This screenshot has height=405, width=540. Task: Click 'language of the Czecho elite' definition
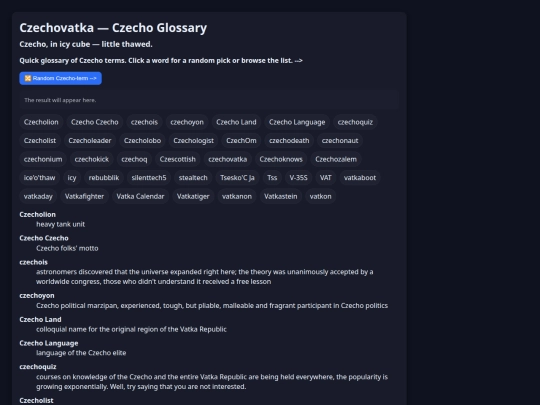pyautogui.click(x=81, y=353)
